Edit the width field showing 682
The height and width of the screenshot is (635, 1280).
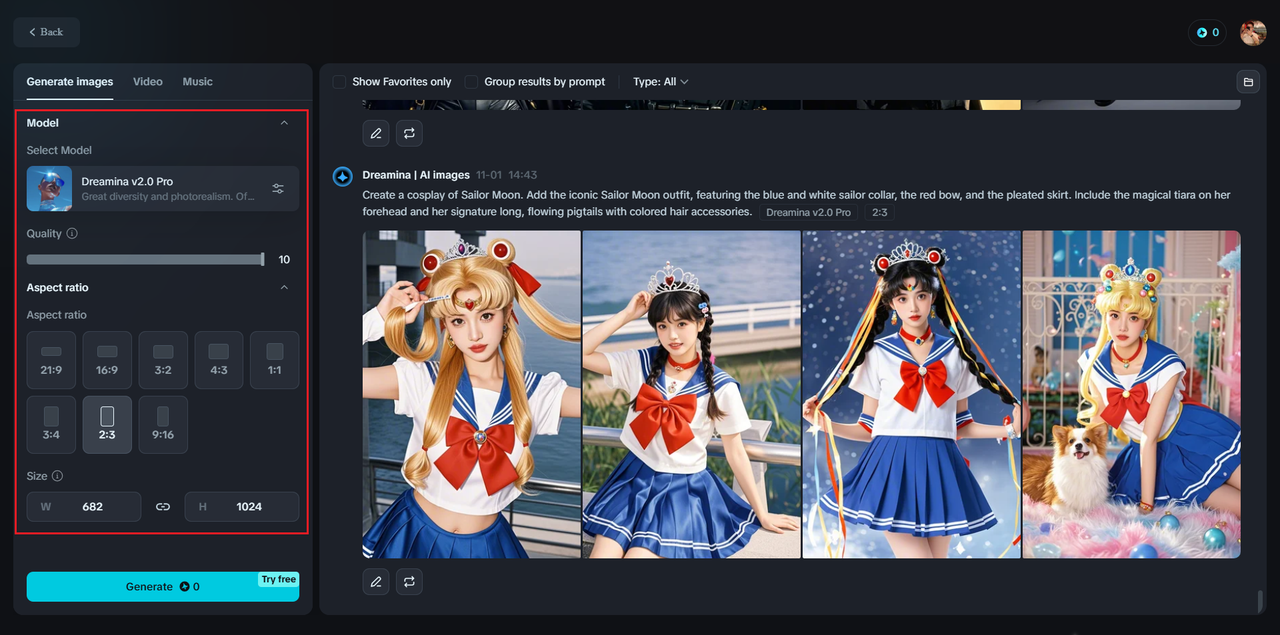[84, 507]
